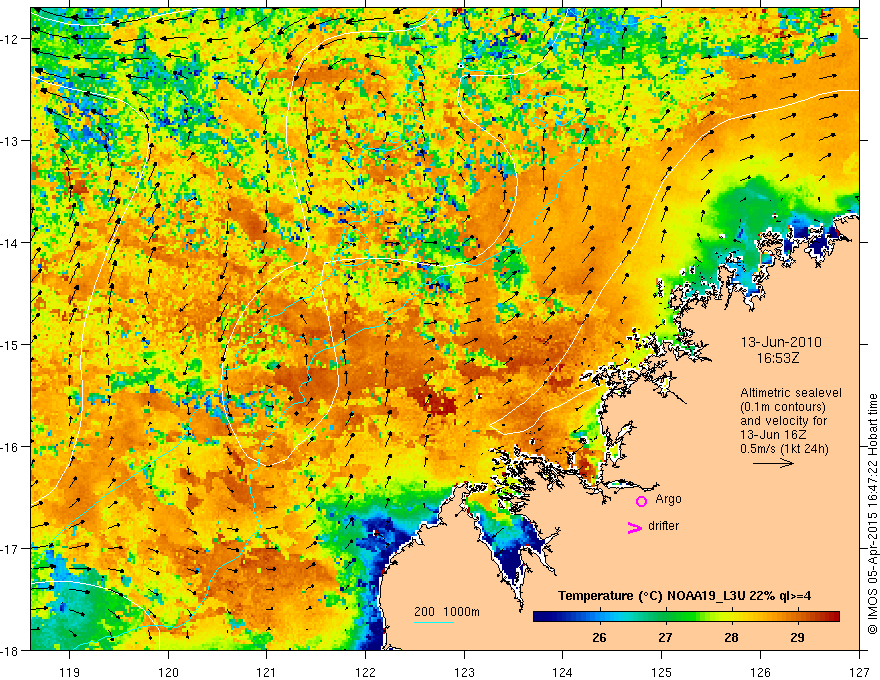Click latitude label -16 on left axis
This screenshot has width=880, height=680.
[12, 447]
